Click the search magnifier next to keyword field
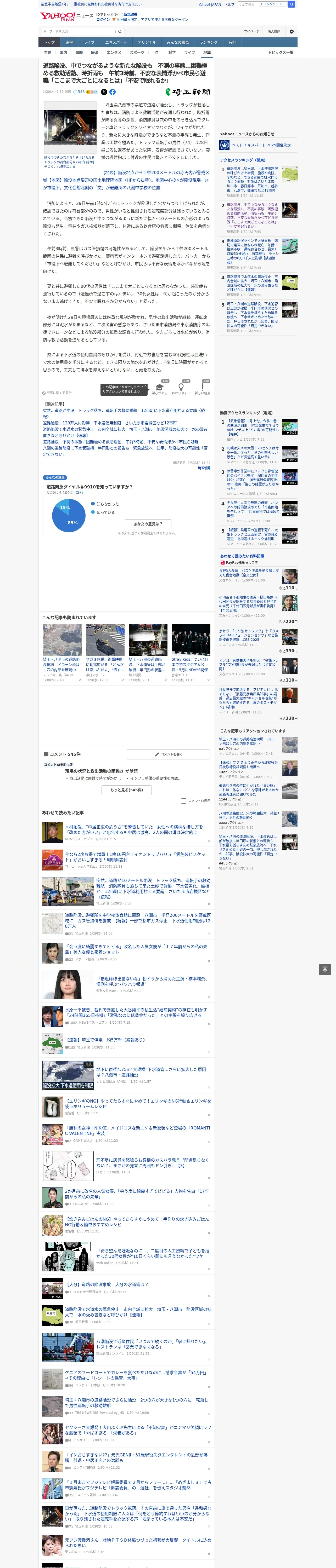 click(x=120, y=32)
